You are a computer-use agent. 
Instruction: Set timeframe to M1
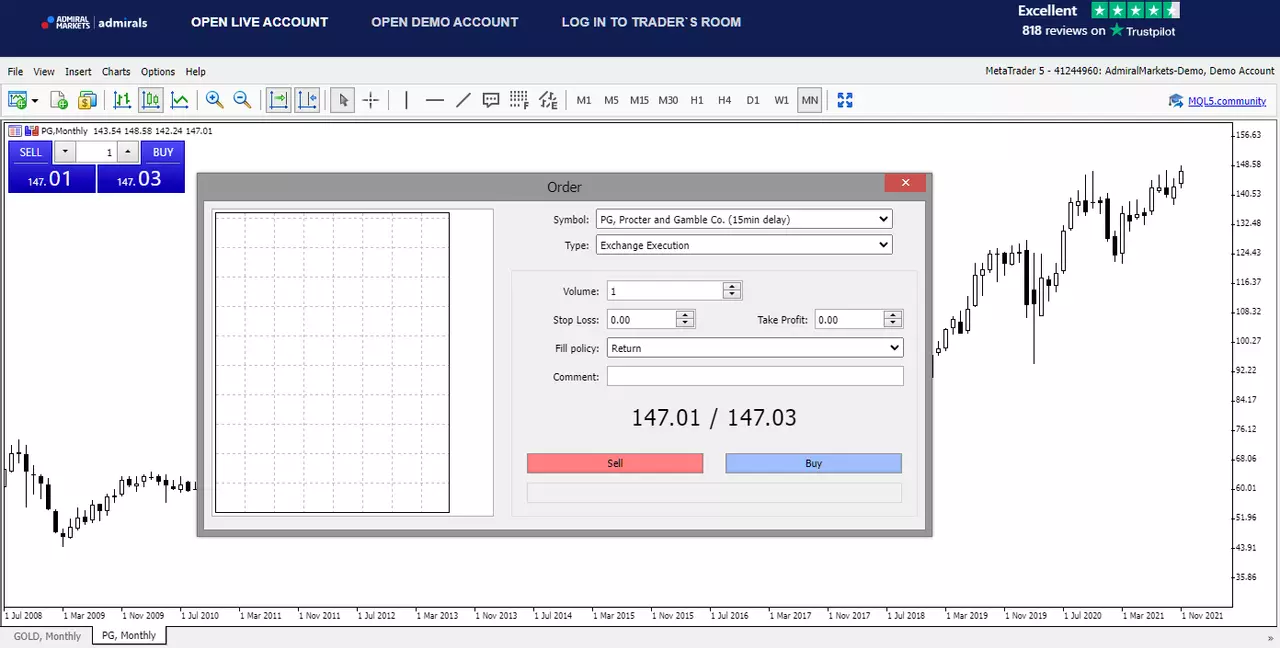click(x=584, y=100)
